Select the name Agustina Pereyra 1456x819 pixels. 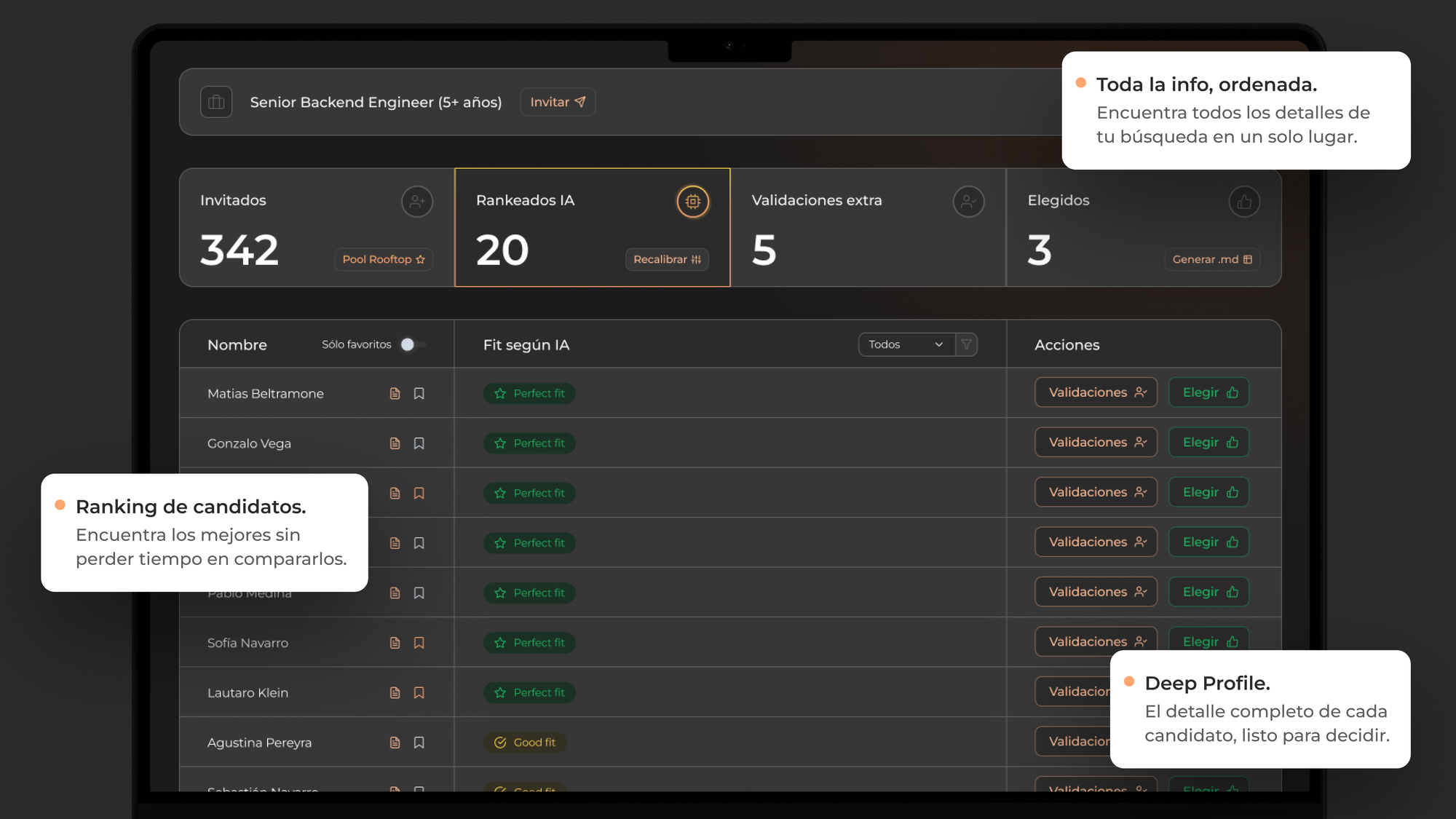coord(259,743)
